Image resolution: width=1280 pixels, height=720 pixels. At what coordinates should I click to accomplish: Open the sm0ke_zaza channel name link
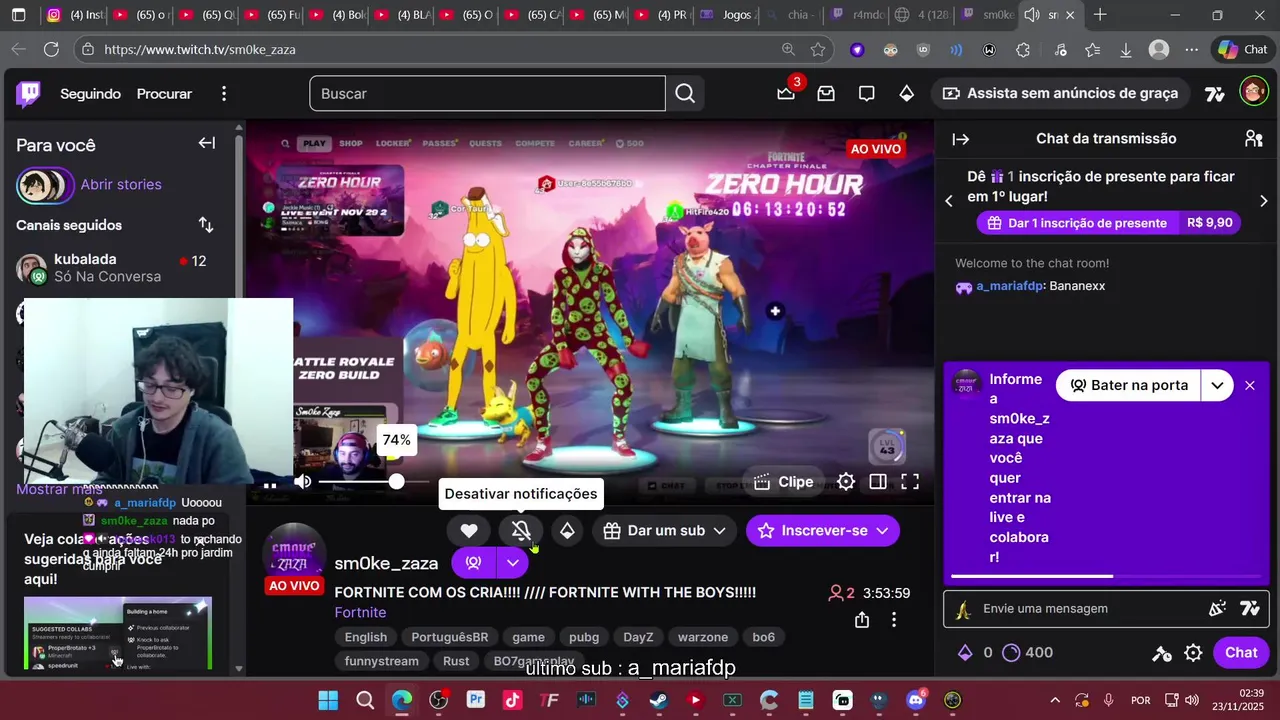(x=386, y=563)
